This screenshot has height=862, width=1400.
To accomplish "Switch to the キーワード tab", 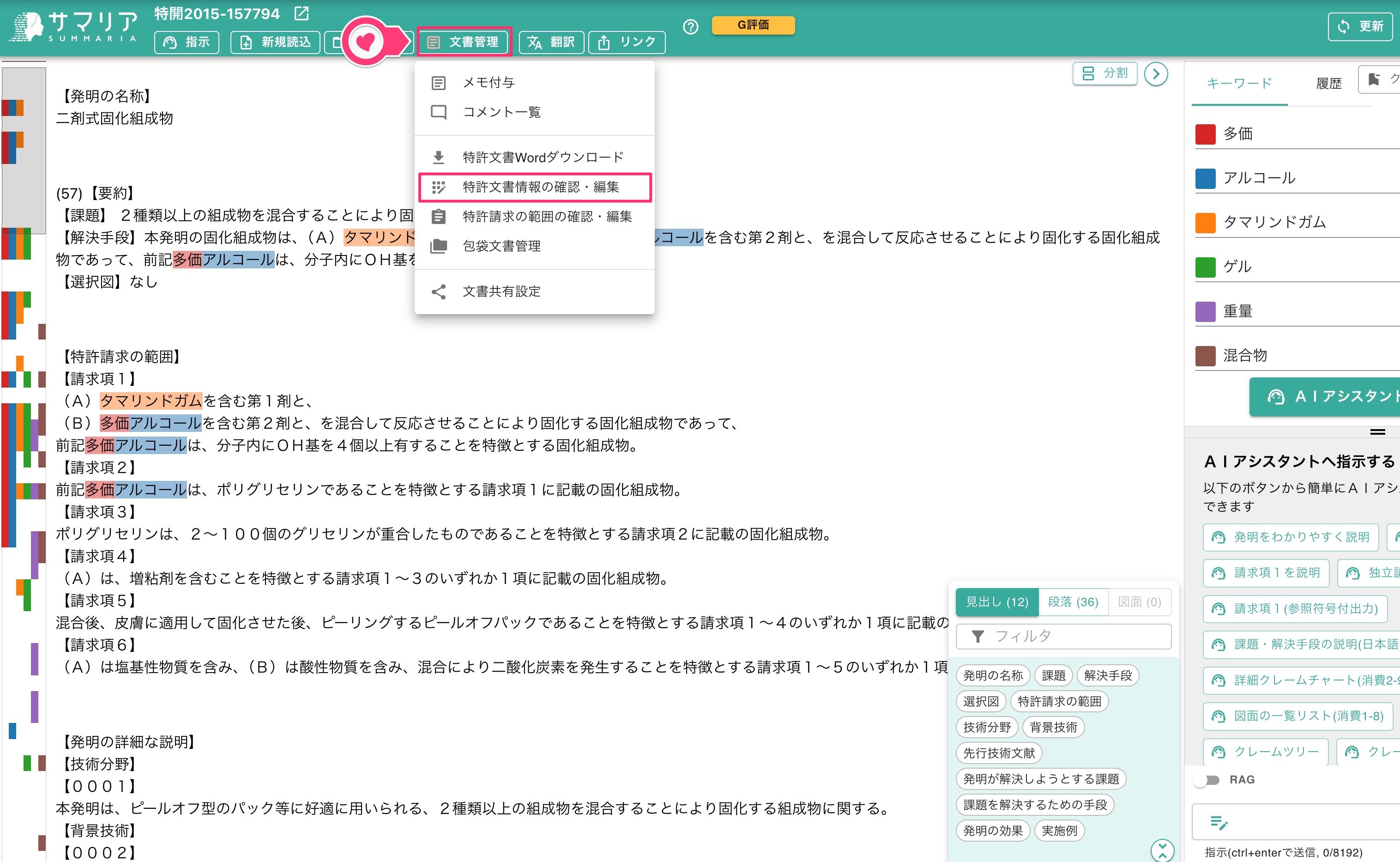I will click(x=1239, y=83).
